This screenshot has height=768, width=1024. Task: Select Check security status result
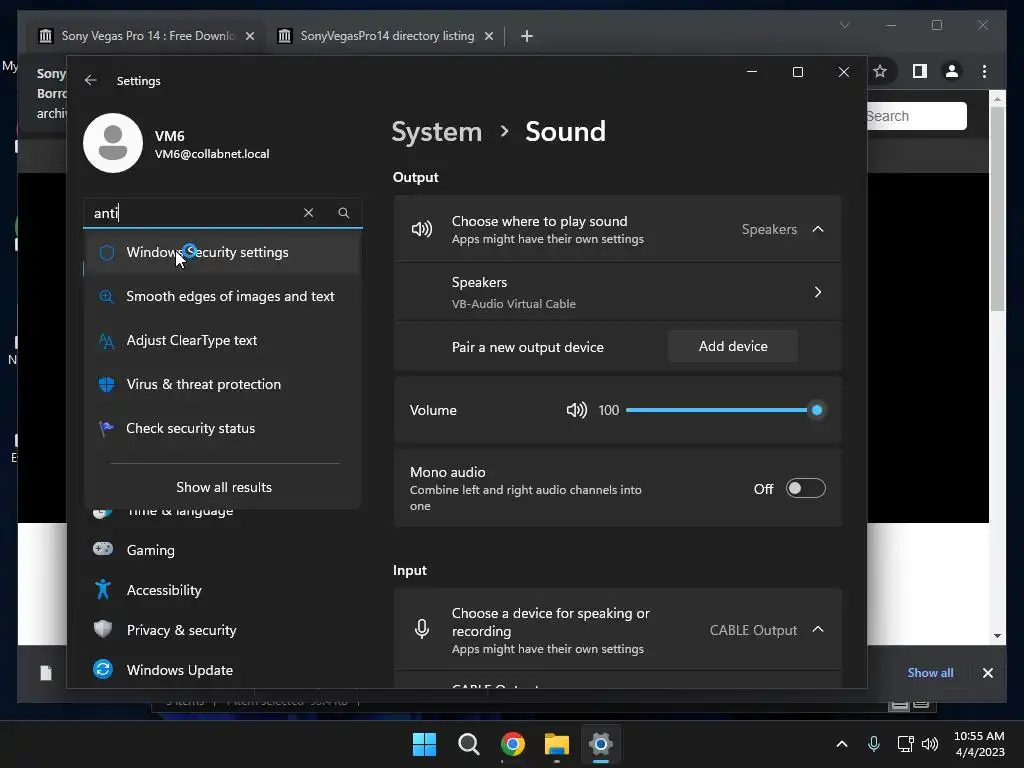coord(222,428)
